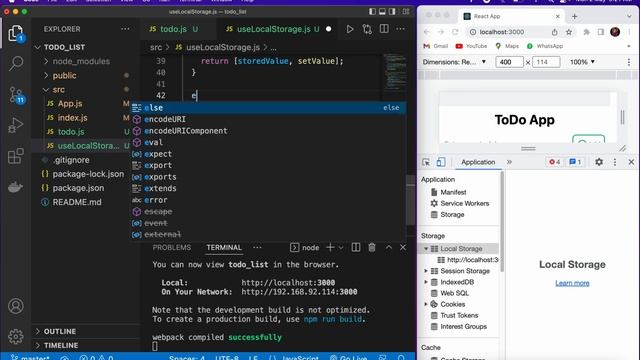Expand the node_modules folder
The width and height of the screenshot is (640, 360).
[x=46, y=61]
